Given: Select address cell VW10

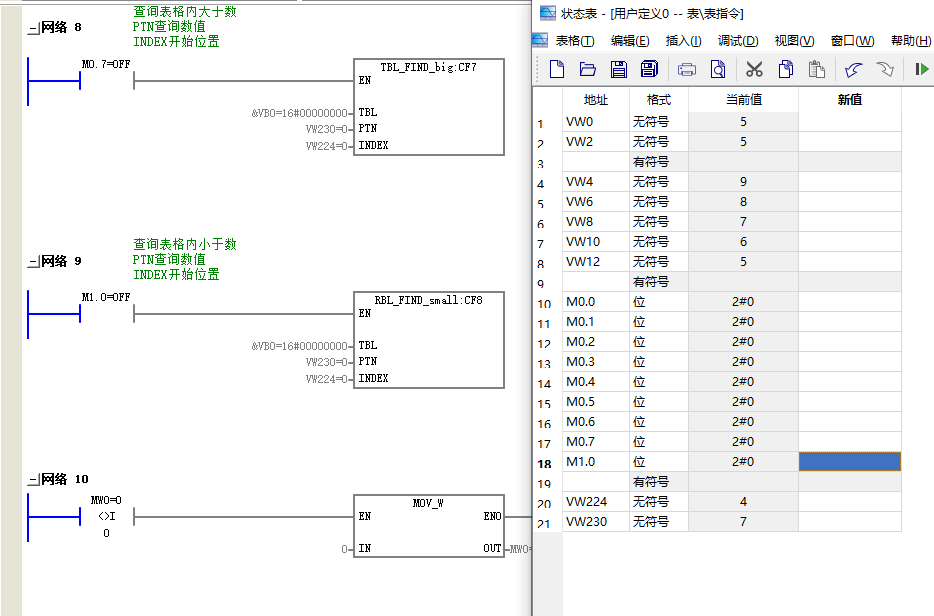Looking at the screenshot, I should click(x=596, y=242).
